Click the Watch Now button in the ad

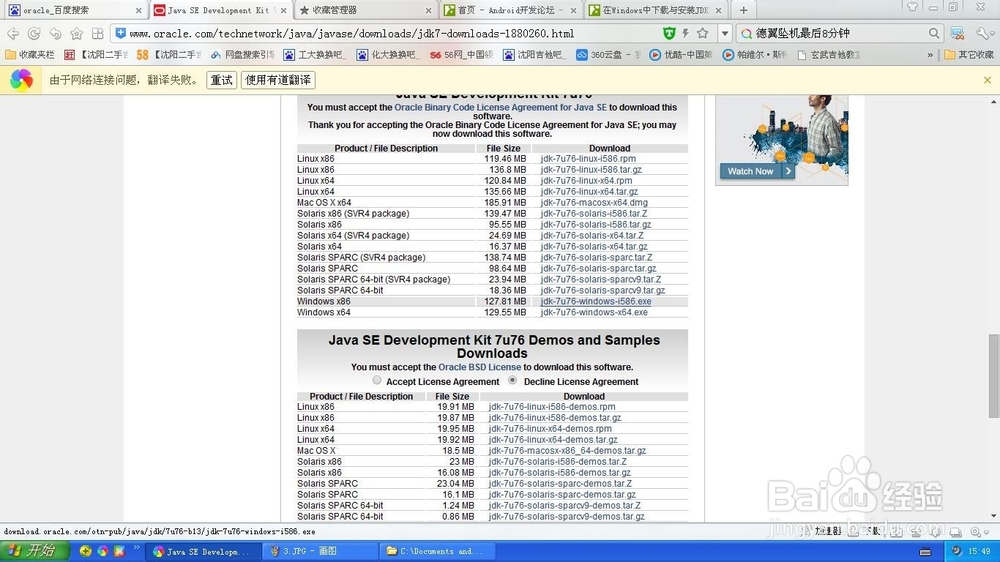pos(757,171)
